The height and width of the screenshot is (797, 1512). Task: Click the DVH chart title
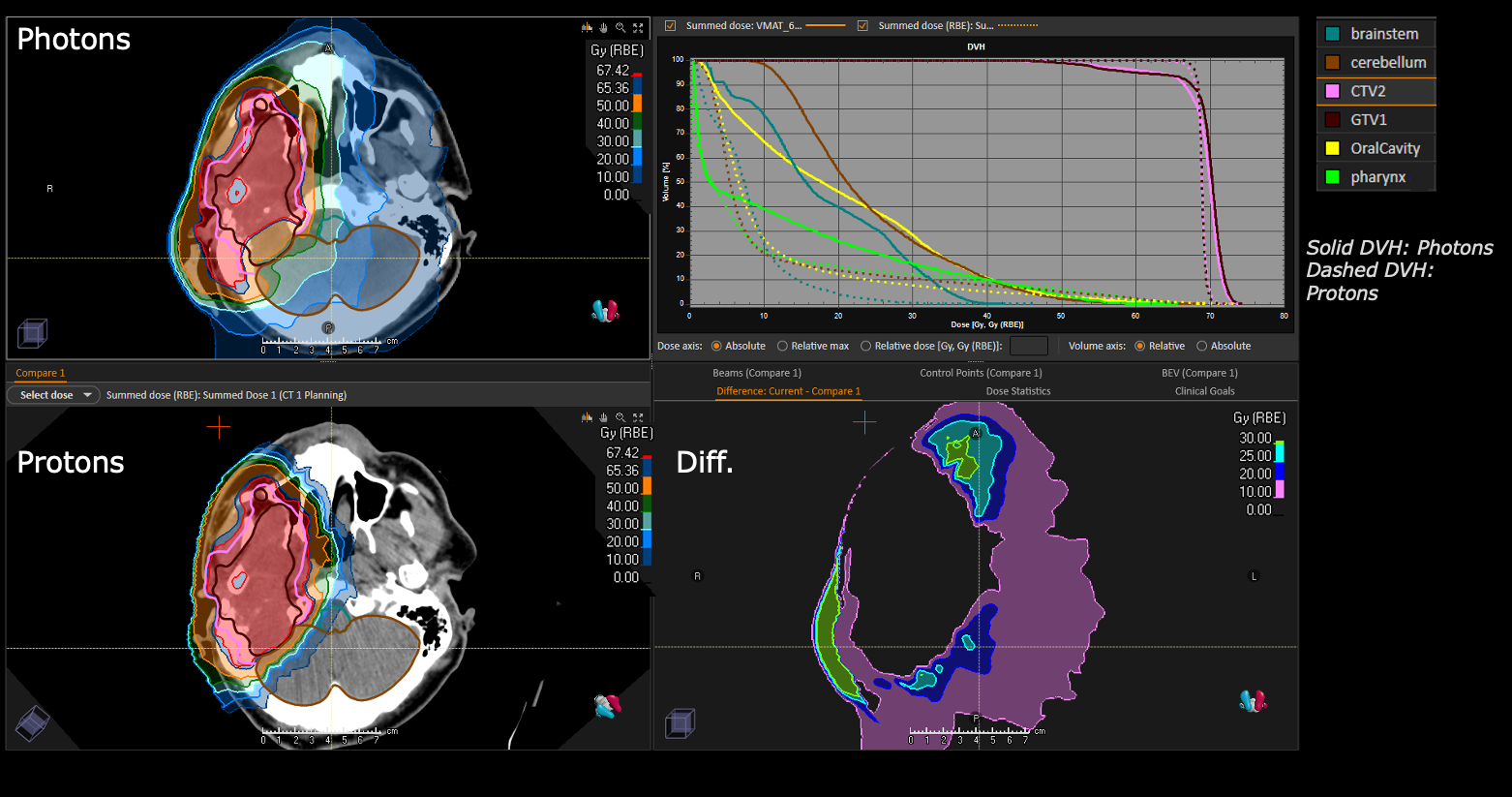976,46
